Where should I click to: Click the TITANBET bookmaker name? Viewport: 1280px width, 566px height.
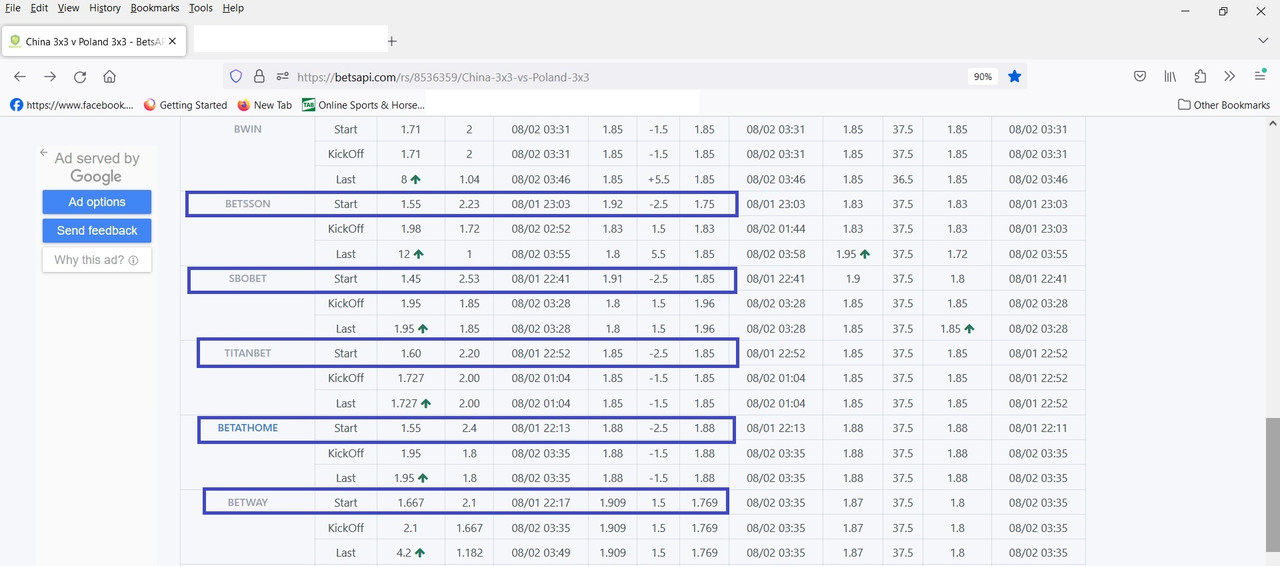coord(248,353)
